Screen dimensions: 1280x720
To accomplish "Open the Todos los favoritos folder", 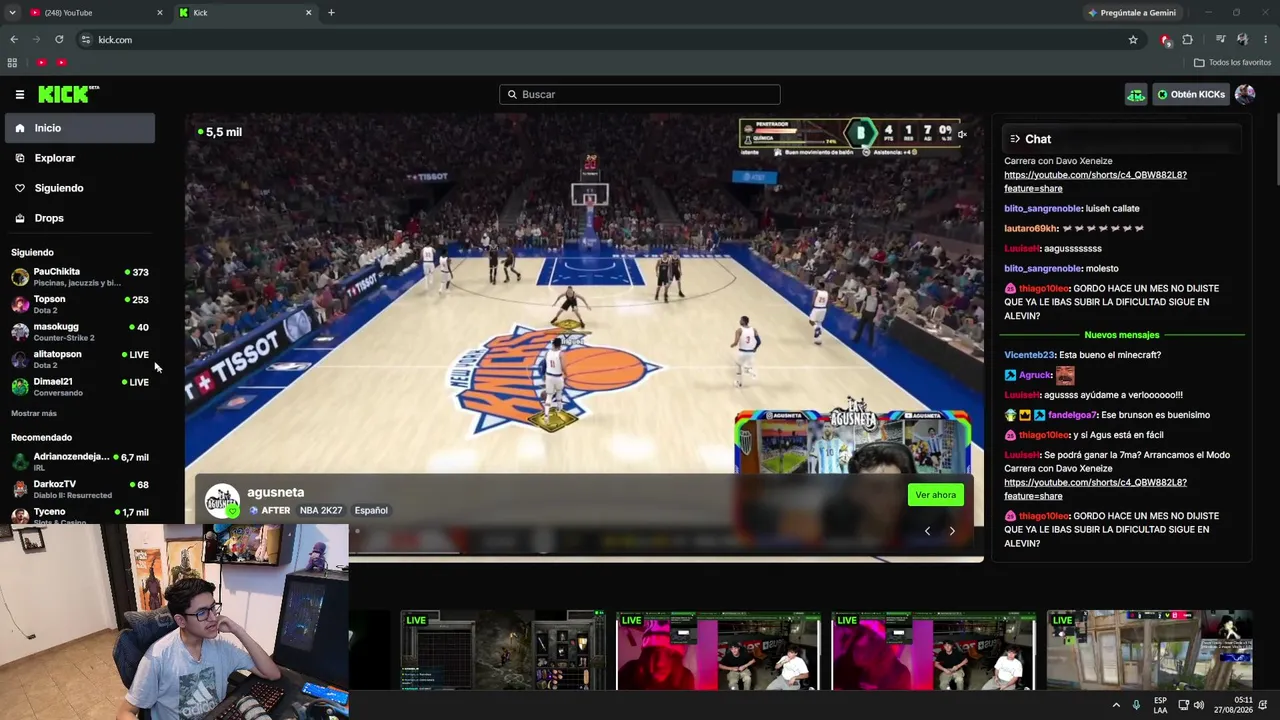I will (1232, 63).
